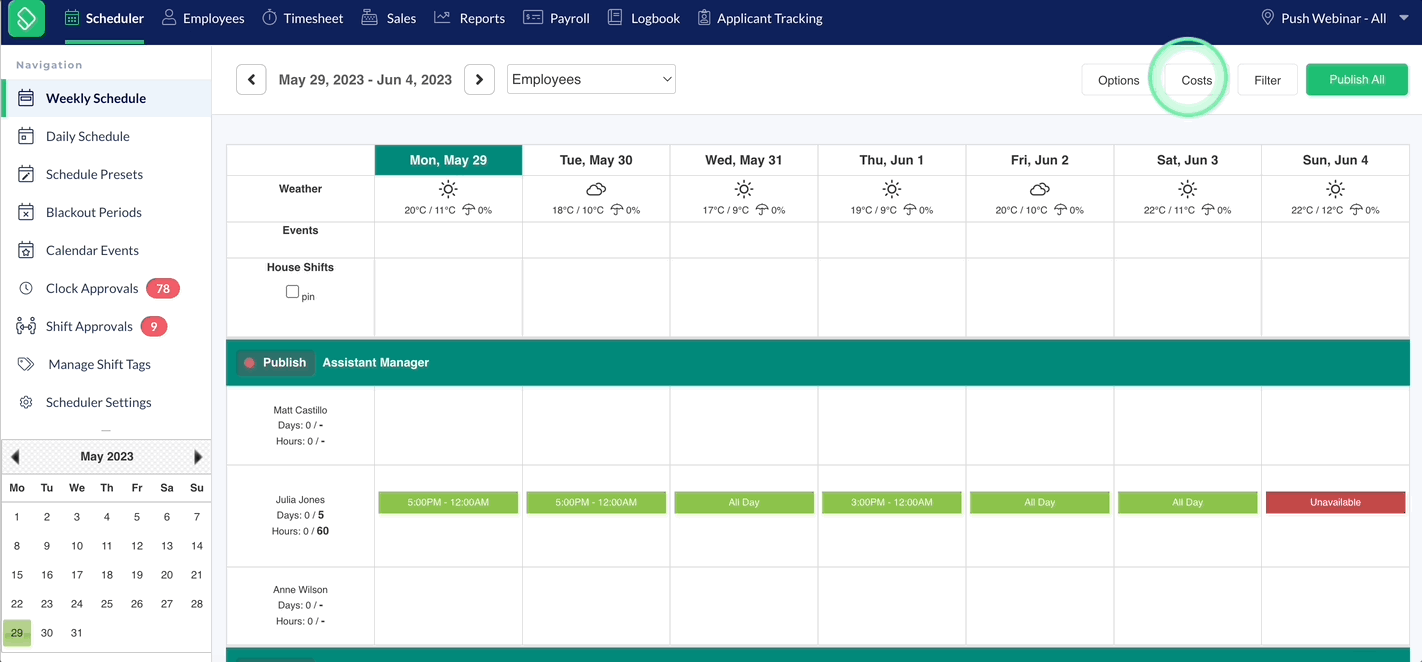This screenshot has height=662, width=1422.
Task: Select the Mon, May 29 column header
Action: 448,160
